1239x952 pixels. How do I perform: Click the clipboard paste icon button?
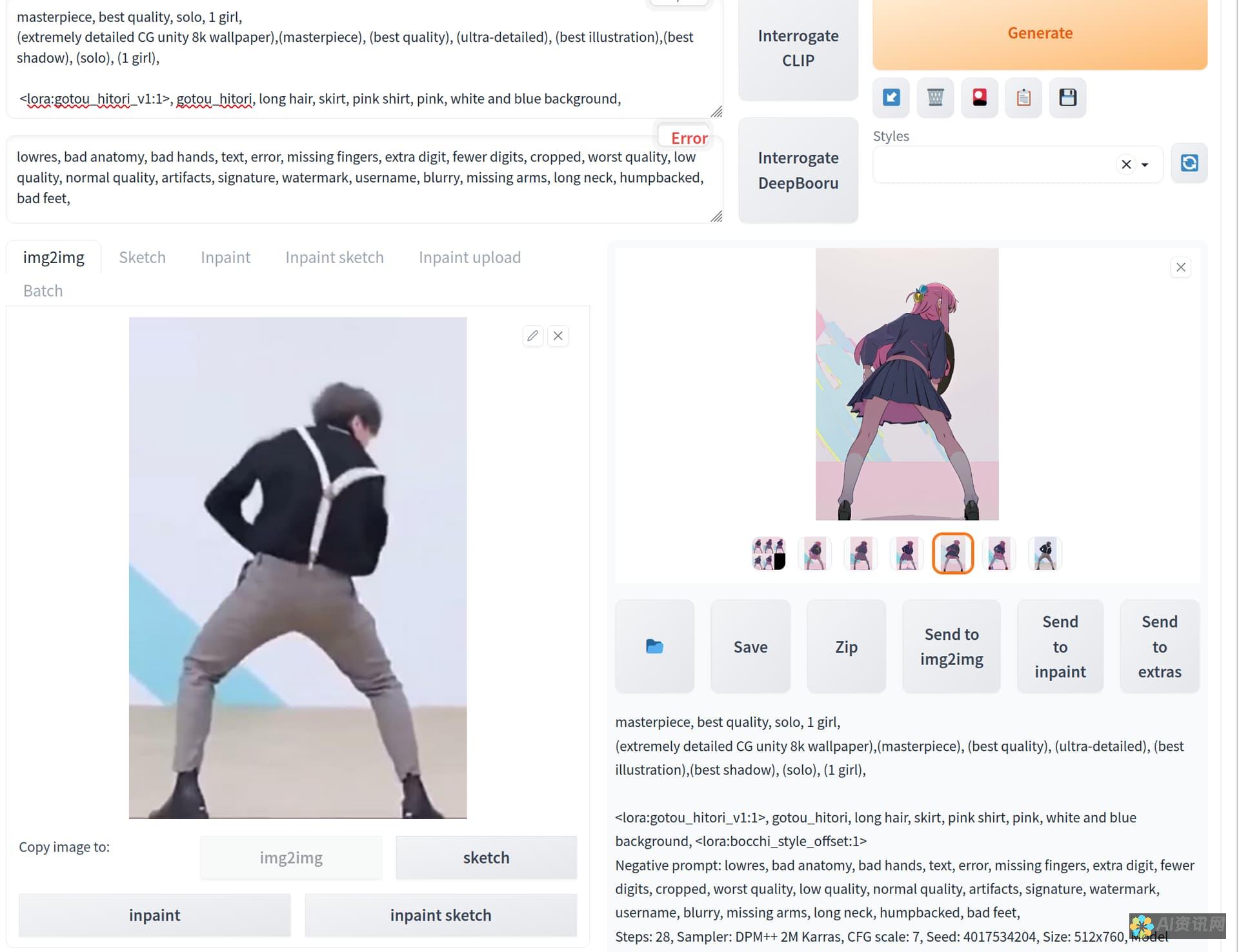tap(1024, 97)
